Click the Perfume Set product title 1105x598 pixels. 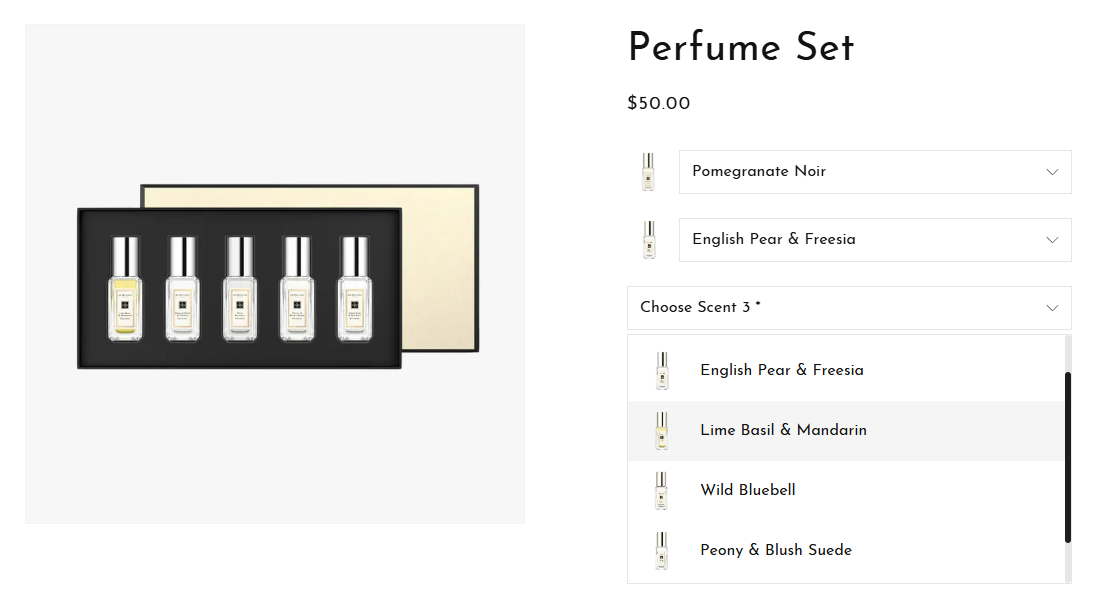pyautogui.click(x=741, y=47)
